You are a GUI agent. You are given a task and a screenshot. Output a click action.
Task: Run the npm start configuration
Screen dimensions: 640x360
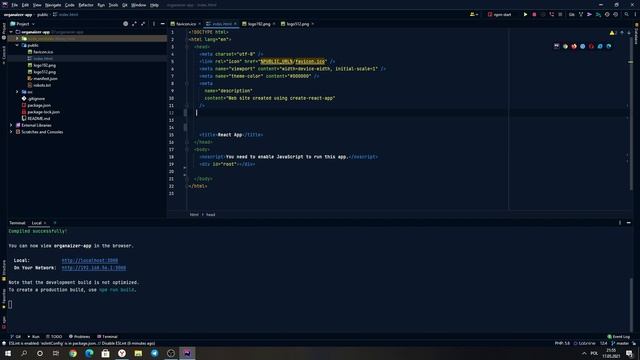525,14
